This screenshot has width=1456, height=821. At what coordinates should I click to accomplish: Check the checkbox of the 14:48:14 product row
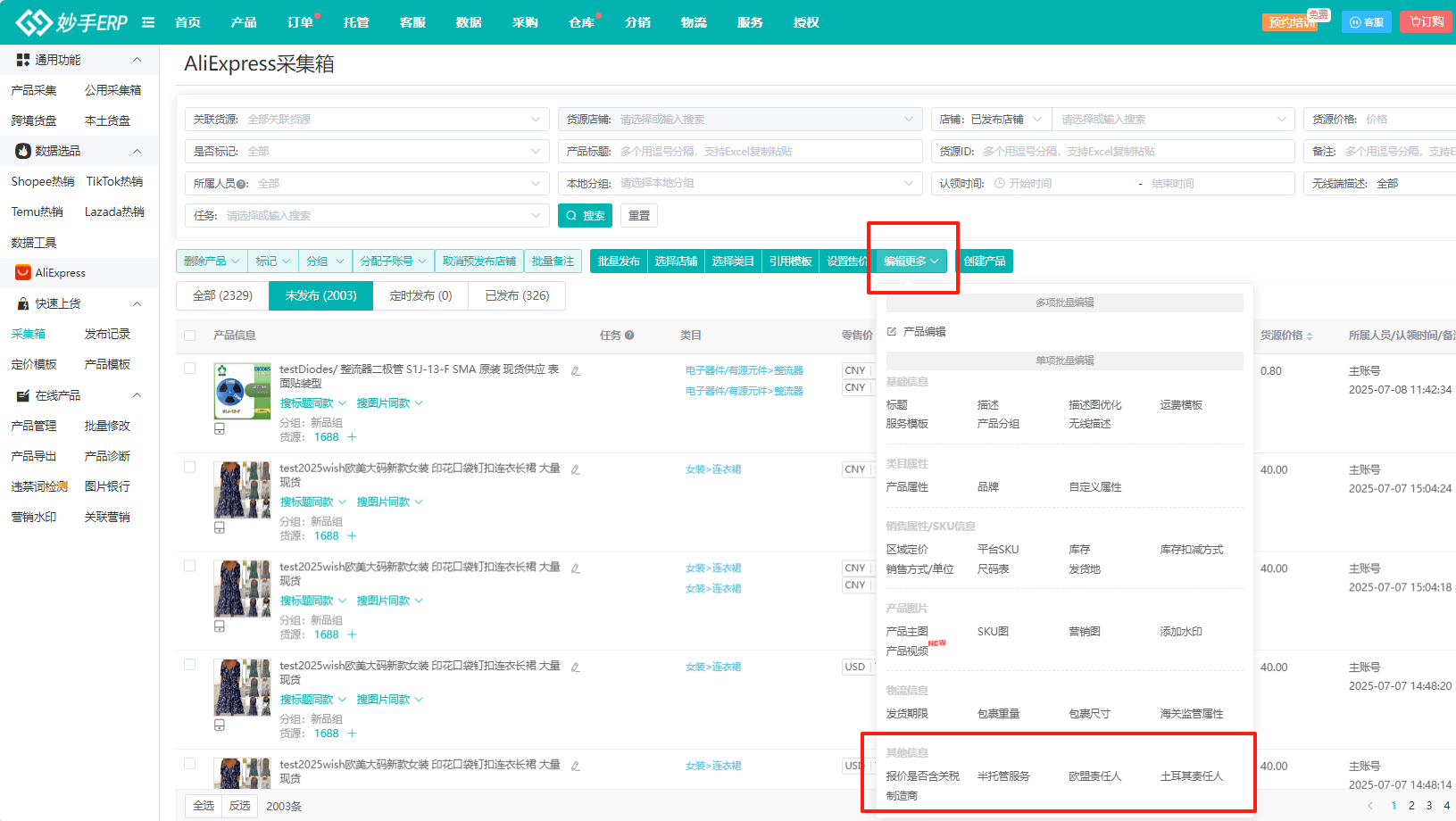(x=189, y=764)
